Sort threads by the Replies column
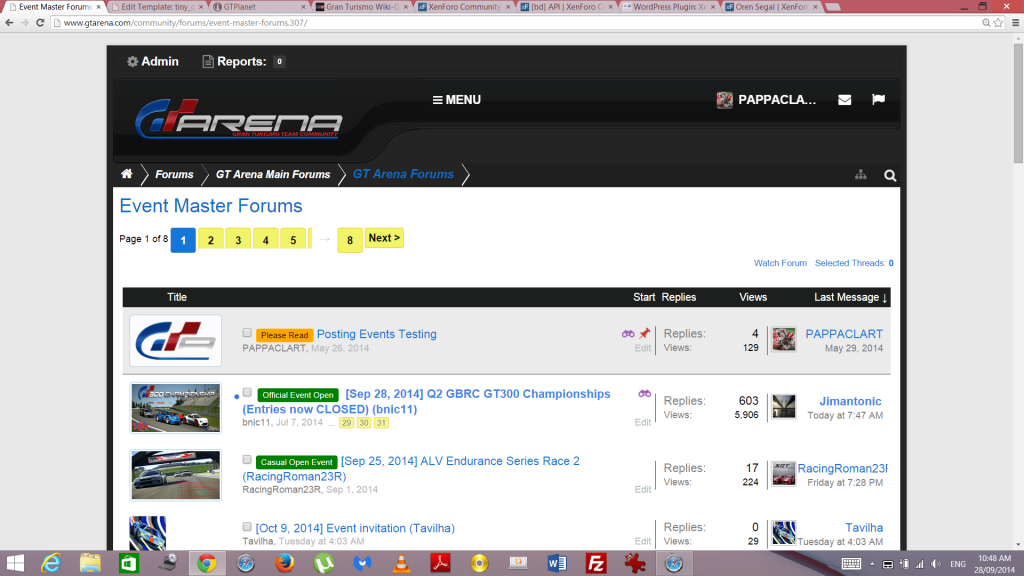The height and width of the screenshot is (576, 1024). [679, 297]
